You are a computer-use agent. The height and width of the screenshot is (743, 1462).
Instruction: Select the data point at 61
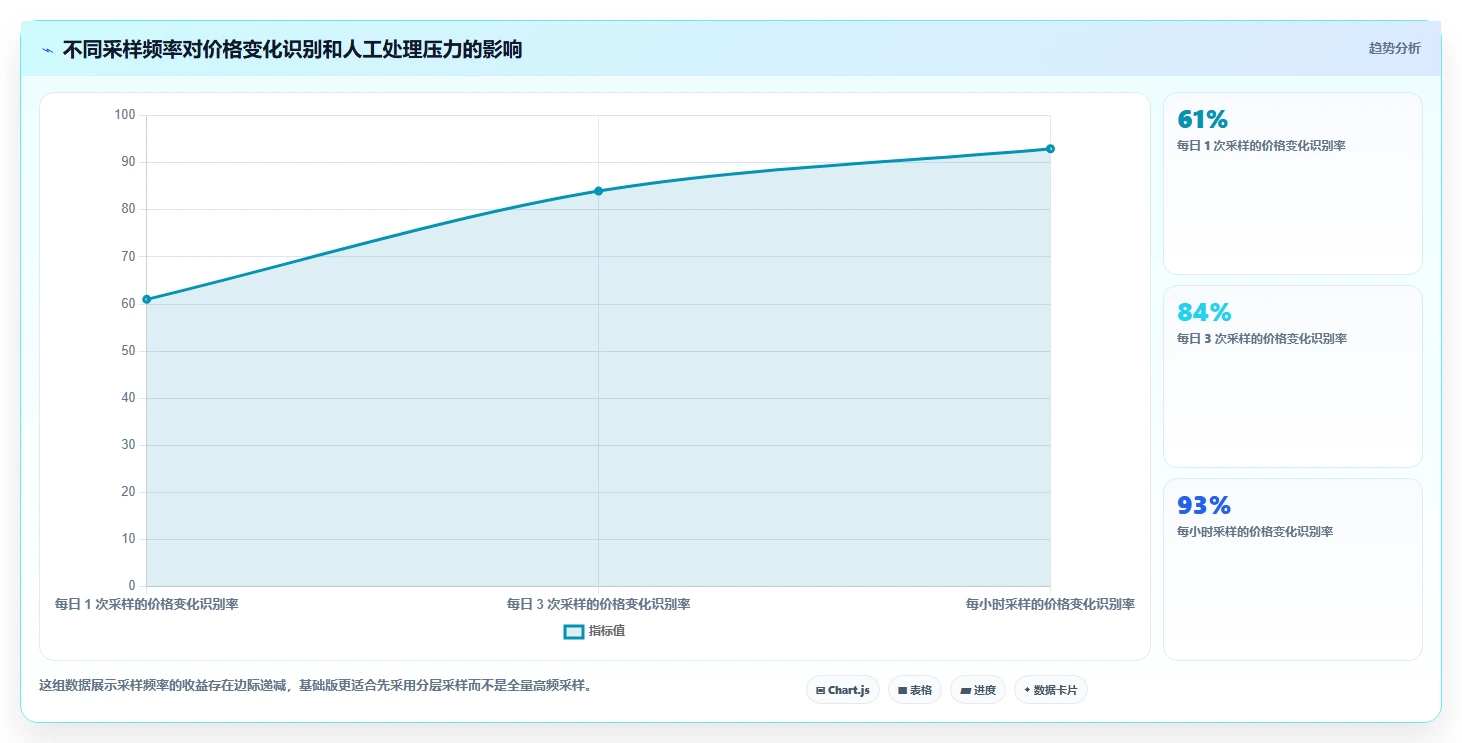[147, 299]
